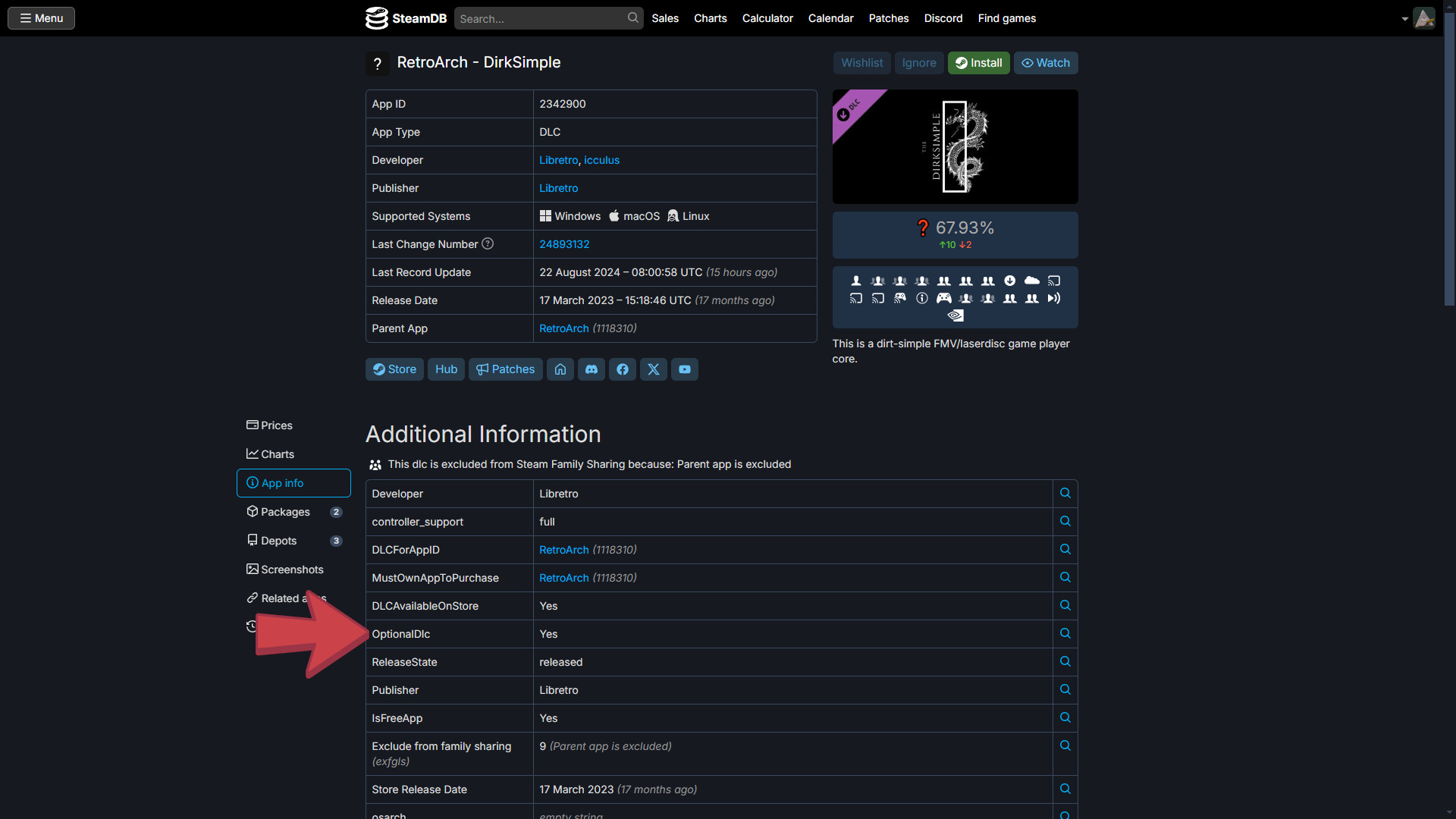
Task: Open the Menu hamburger dropdown
Action: point(42,18)
